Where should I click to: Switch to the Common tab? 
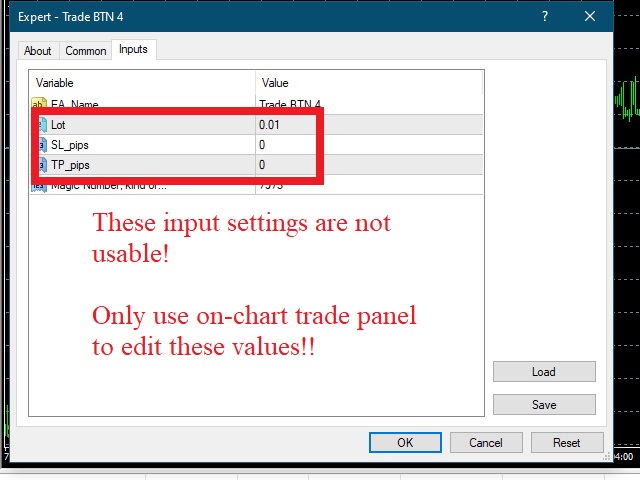click(86, 51)
